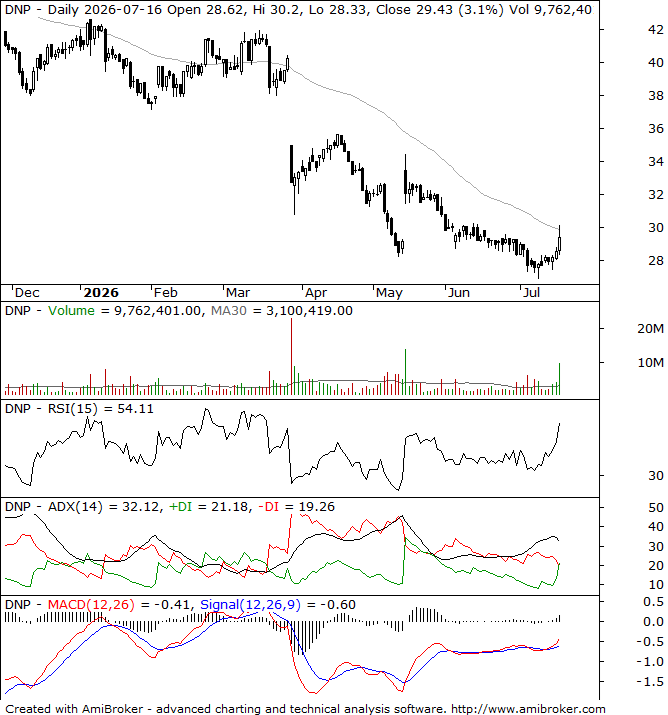668x715 pixels.
Task: Click the 'Dec' month label on time axis
Action: [x=27, y=292]
